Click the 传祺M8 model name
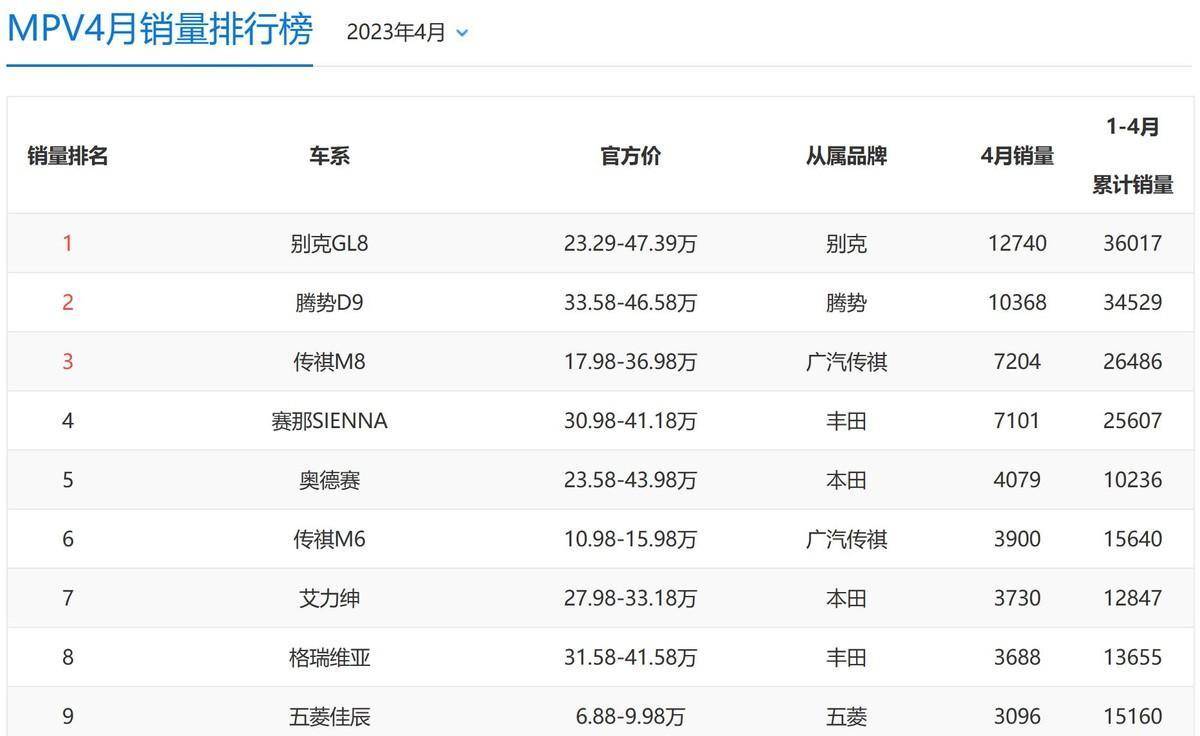Screen dimensions: 1200x736 (x=329, y=361)
